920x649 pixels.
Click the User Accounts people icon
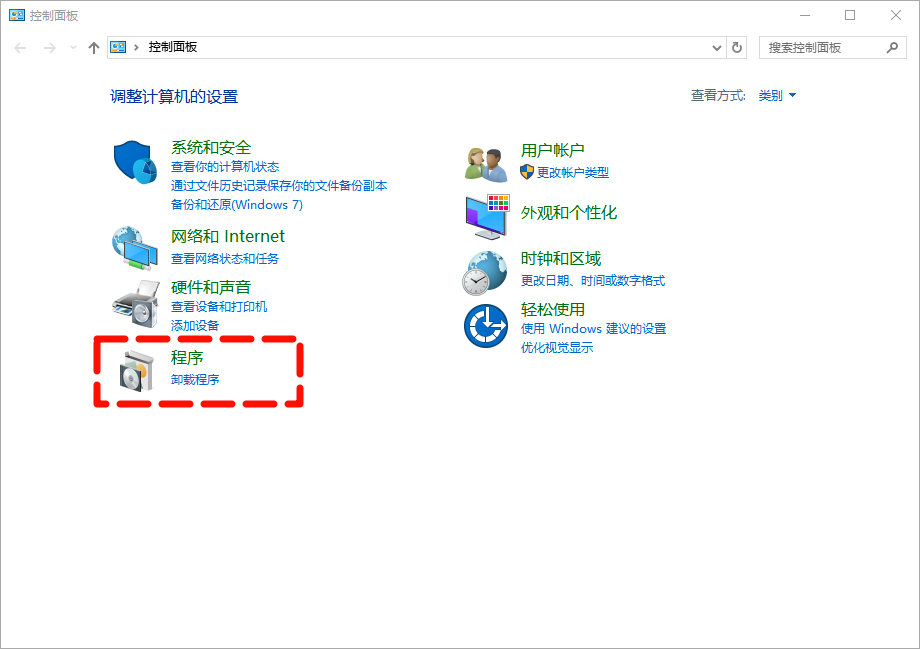pyautogui.click(x=486, y=164)
